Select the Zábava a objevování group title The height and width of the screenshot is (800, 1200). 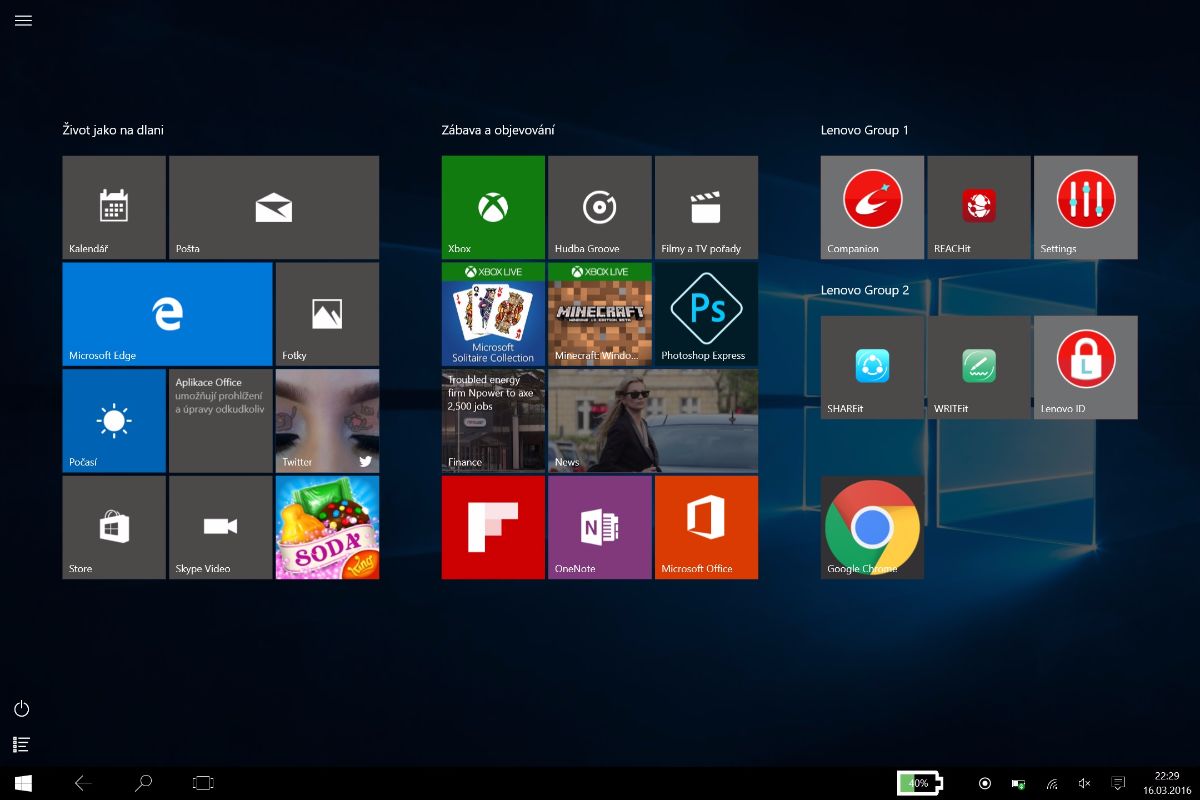[498, 130]
